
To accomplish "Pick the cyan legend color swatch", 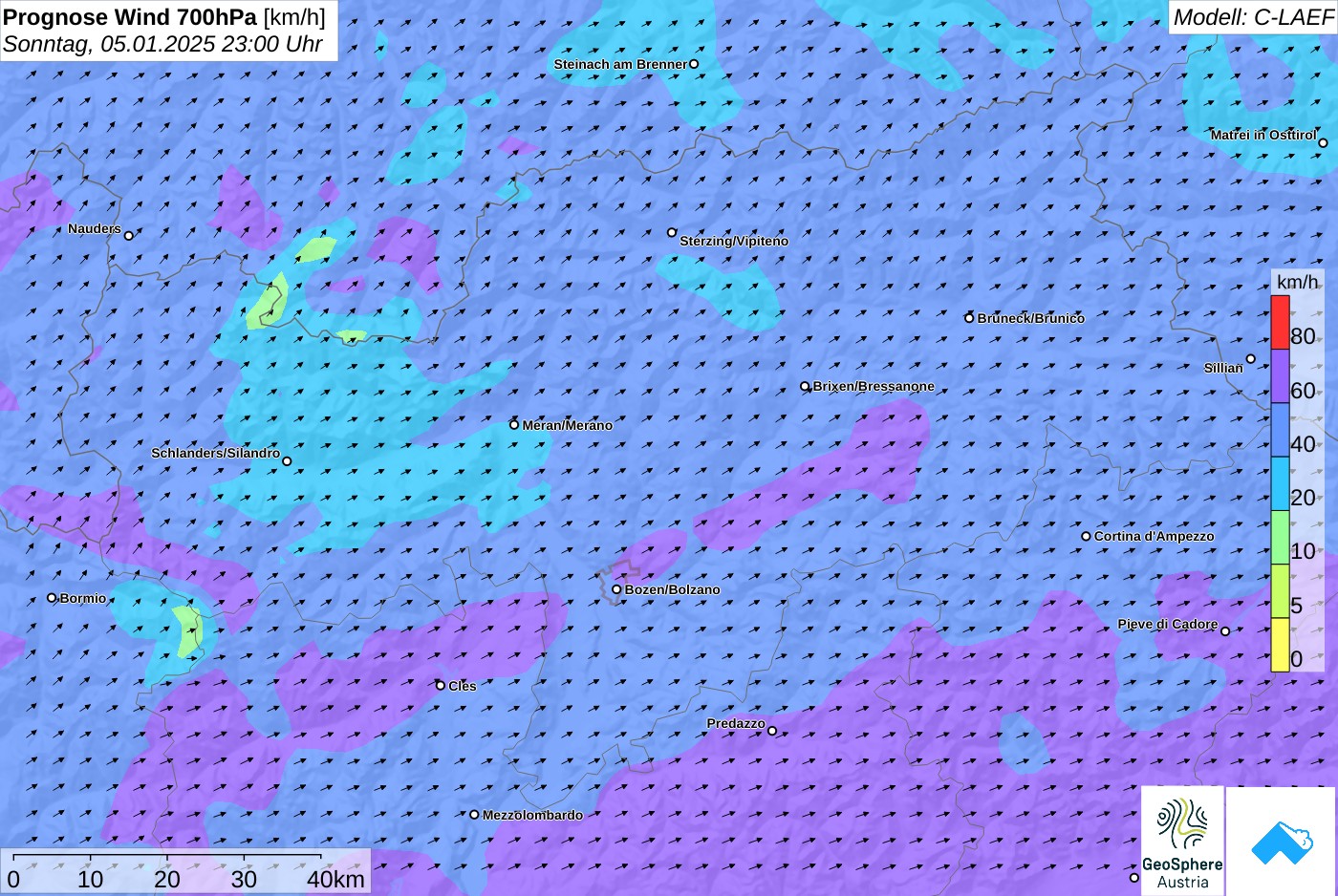I will coord(1280,483).
